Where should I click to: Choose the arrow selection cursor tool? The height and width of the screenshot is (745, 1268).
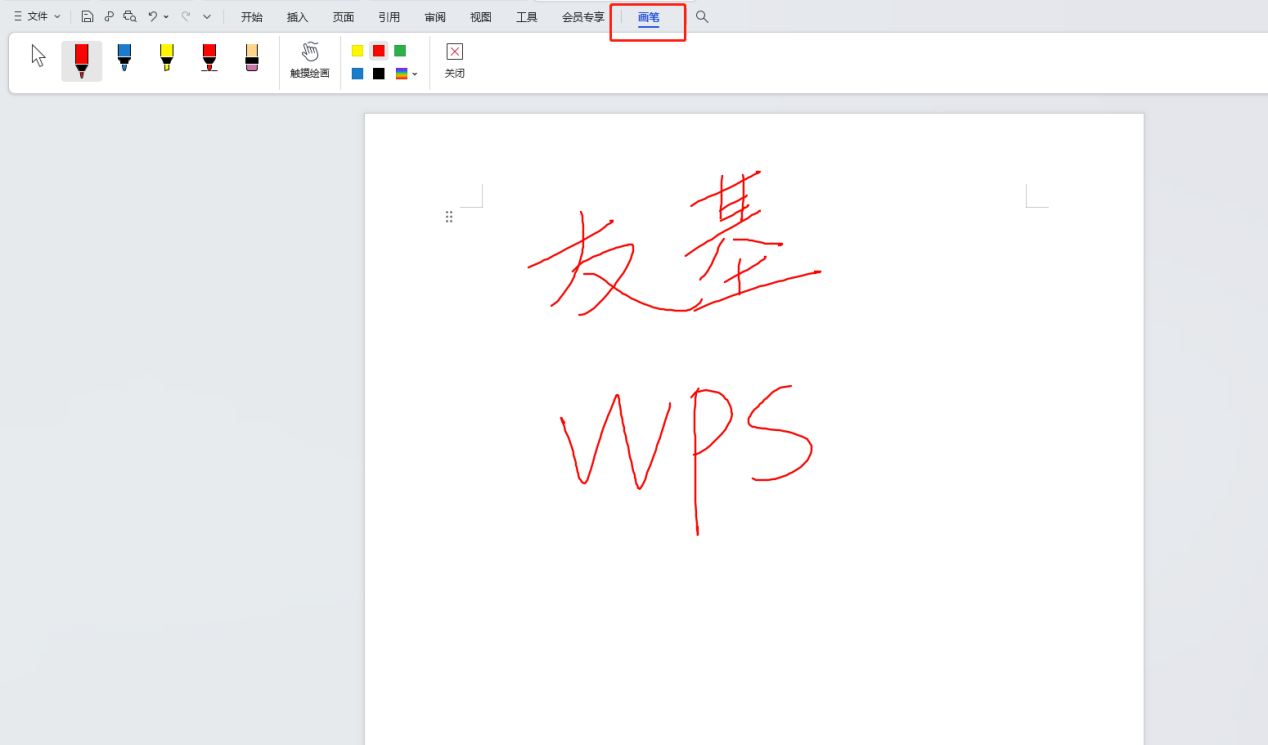click(39, 56)
